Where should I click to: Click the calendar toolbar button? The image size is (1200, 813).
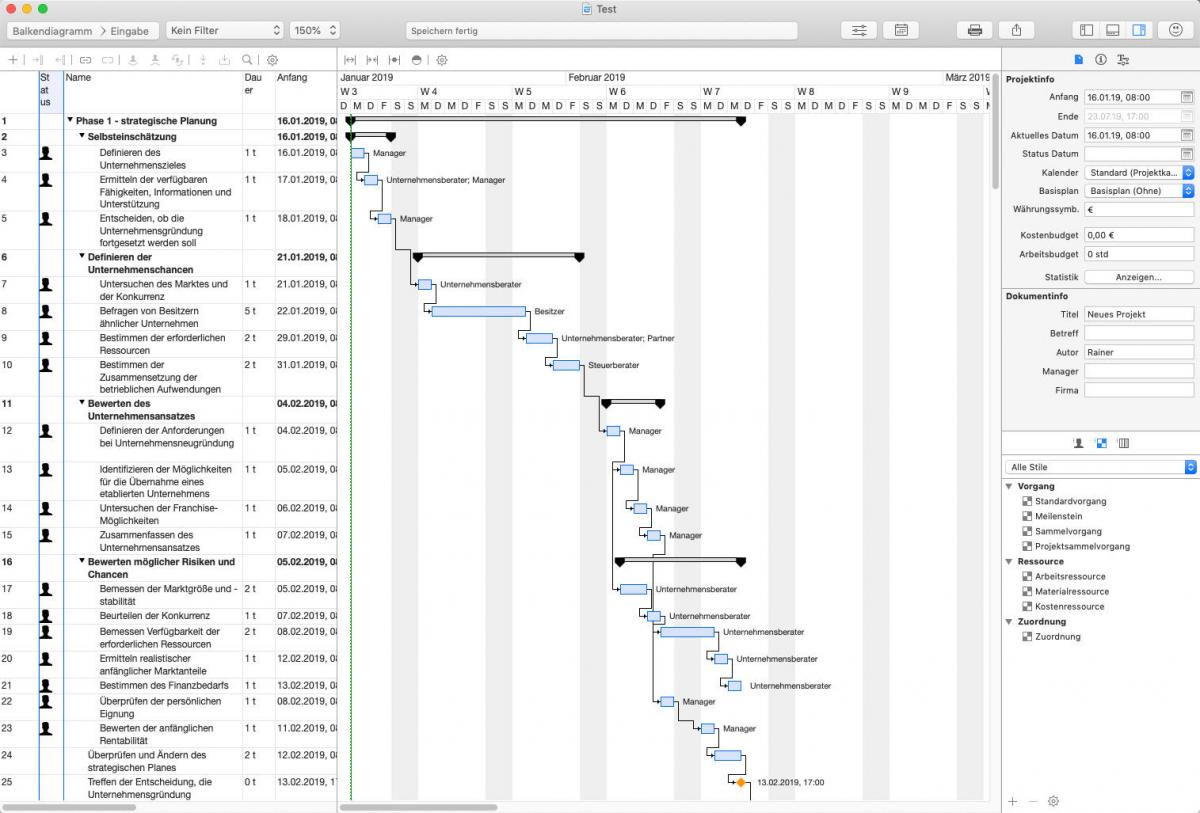tap(901, 30)
